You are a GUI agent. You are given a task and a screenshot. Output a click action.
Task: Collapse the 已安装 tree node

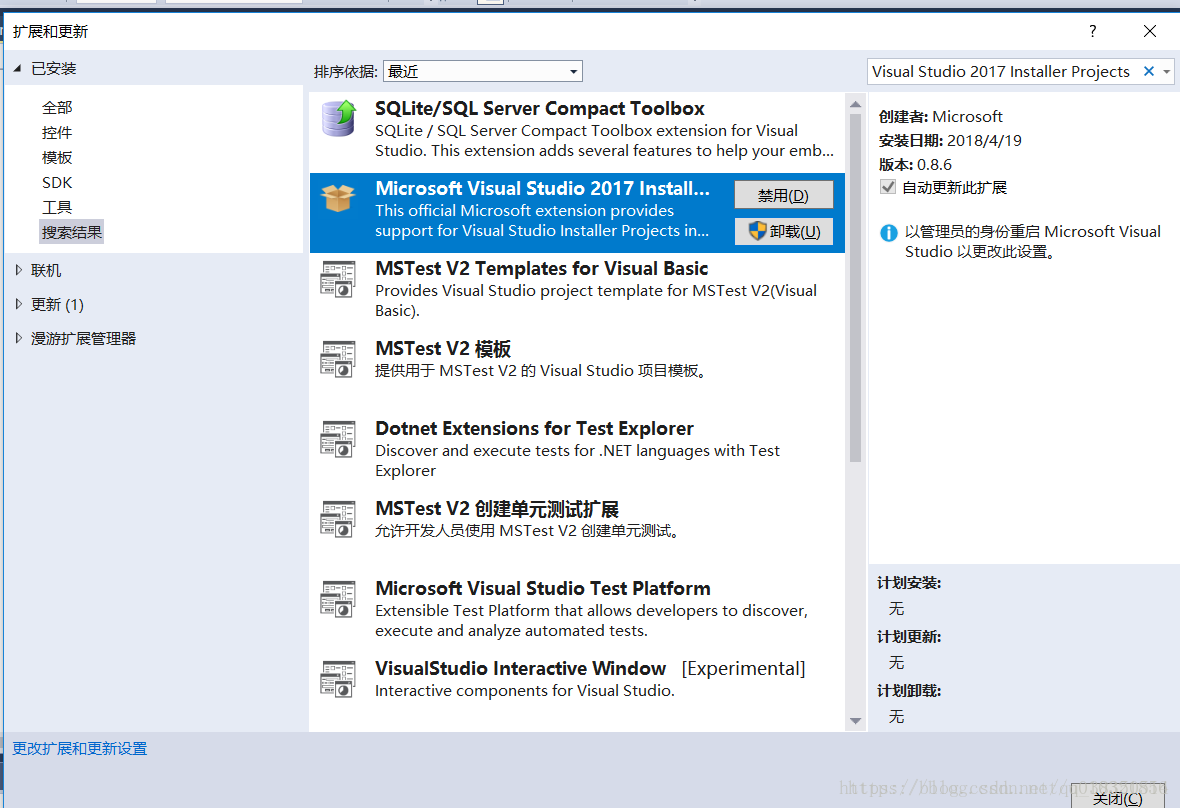pos(17,68)
